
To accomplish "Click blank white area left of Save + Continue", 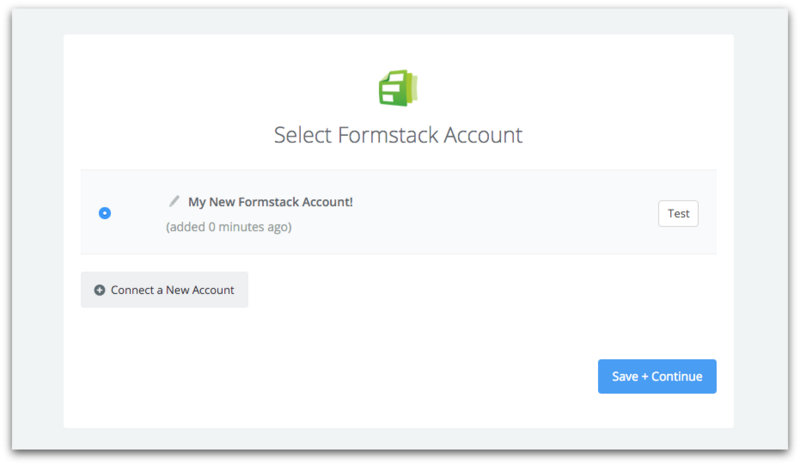I will pos(400,377).
